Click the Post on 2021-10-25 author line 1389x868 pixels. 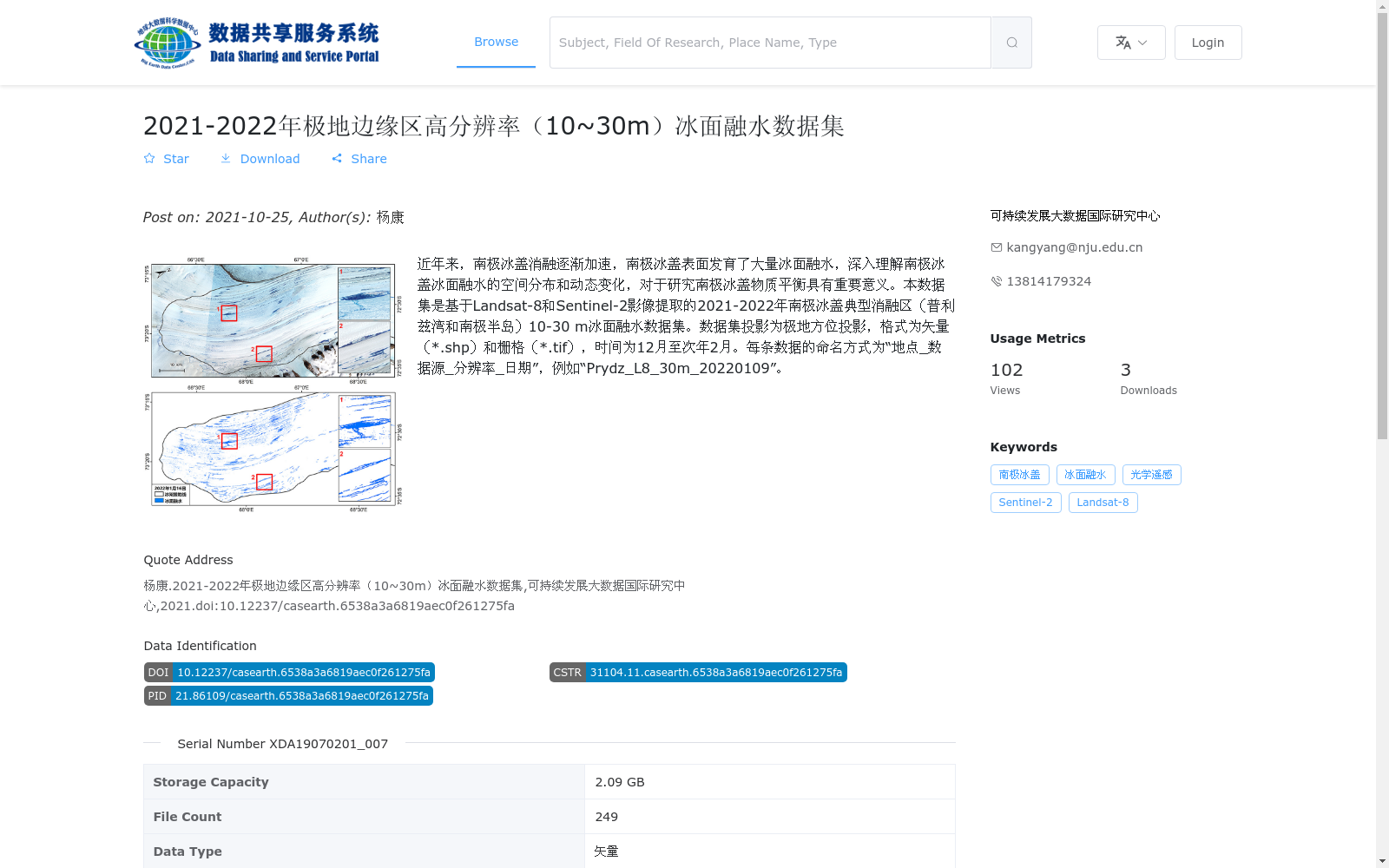[x=273, y=217]
